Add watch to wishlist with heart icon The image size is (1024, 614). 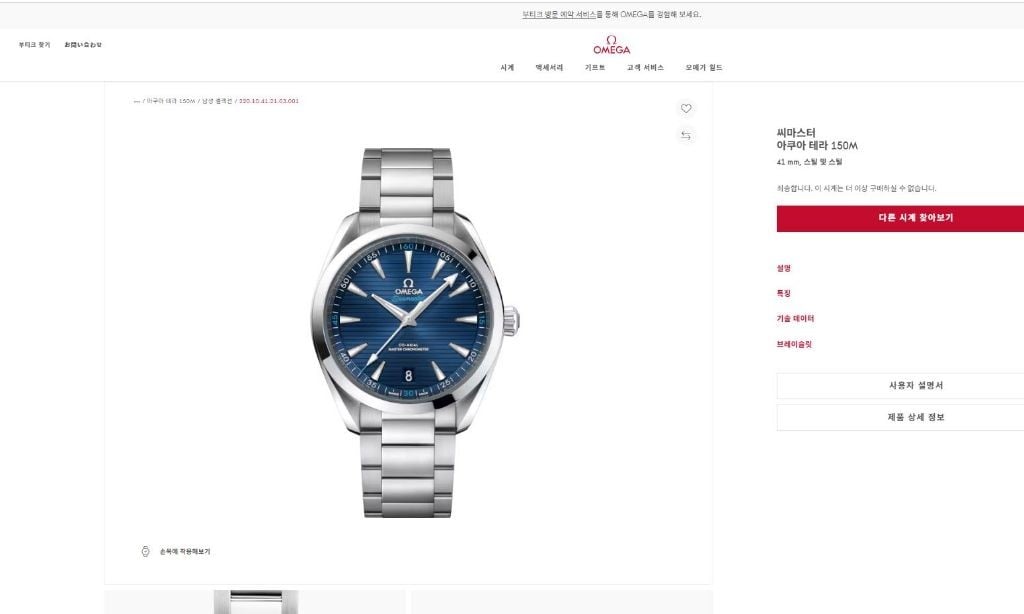[x=686, y=108]
